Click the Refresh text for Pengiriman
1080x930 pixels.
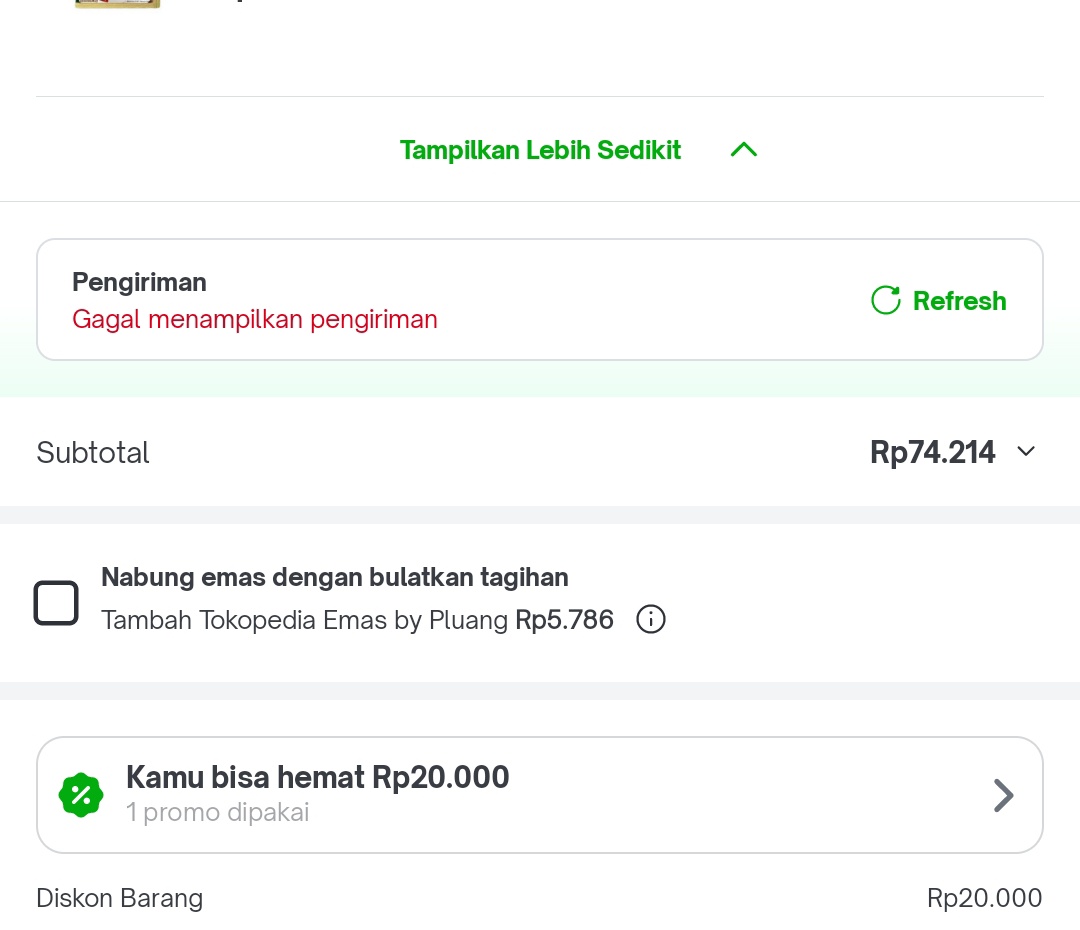pos(959,301)
